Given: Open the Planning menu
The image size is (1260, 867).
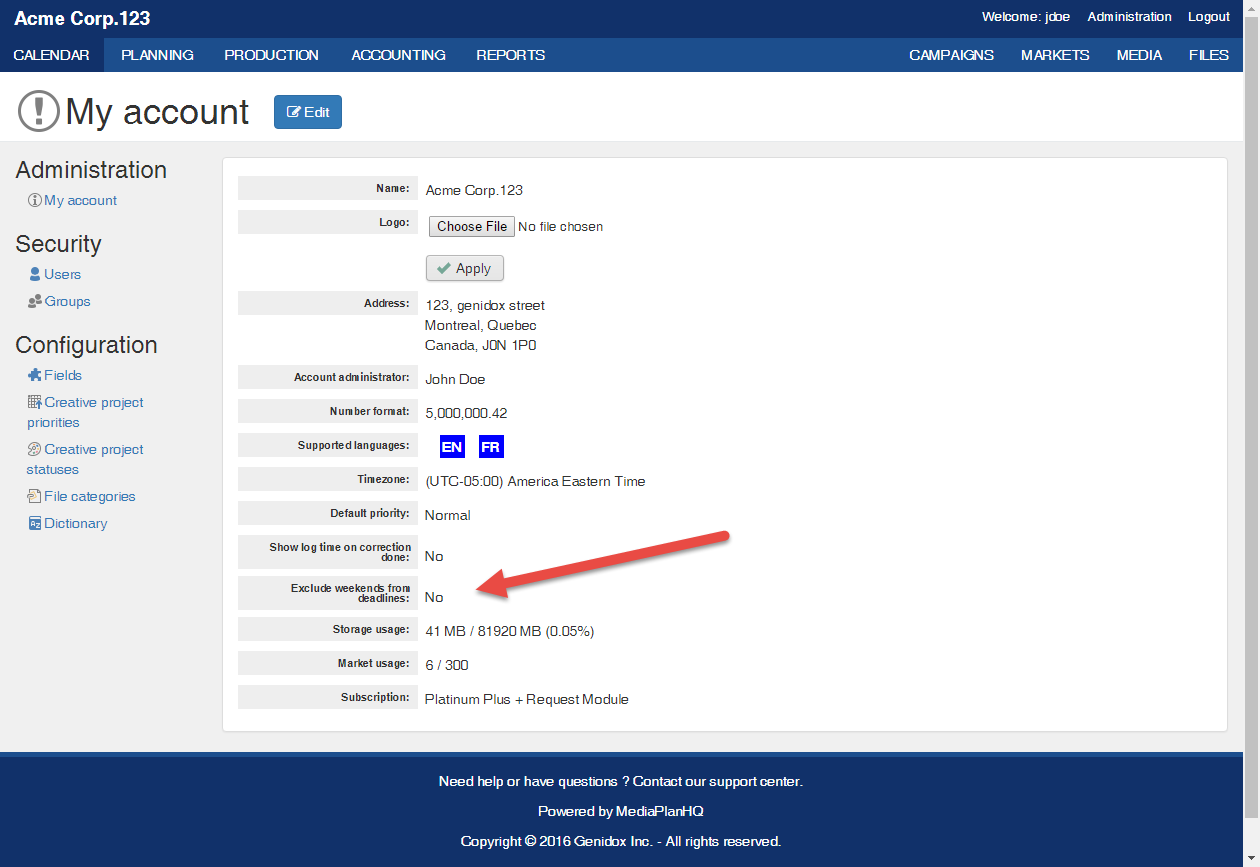Looking at the screenshot, I should 157,55.
